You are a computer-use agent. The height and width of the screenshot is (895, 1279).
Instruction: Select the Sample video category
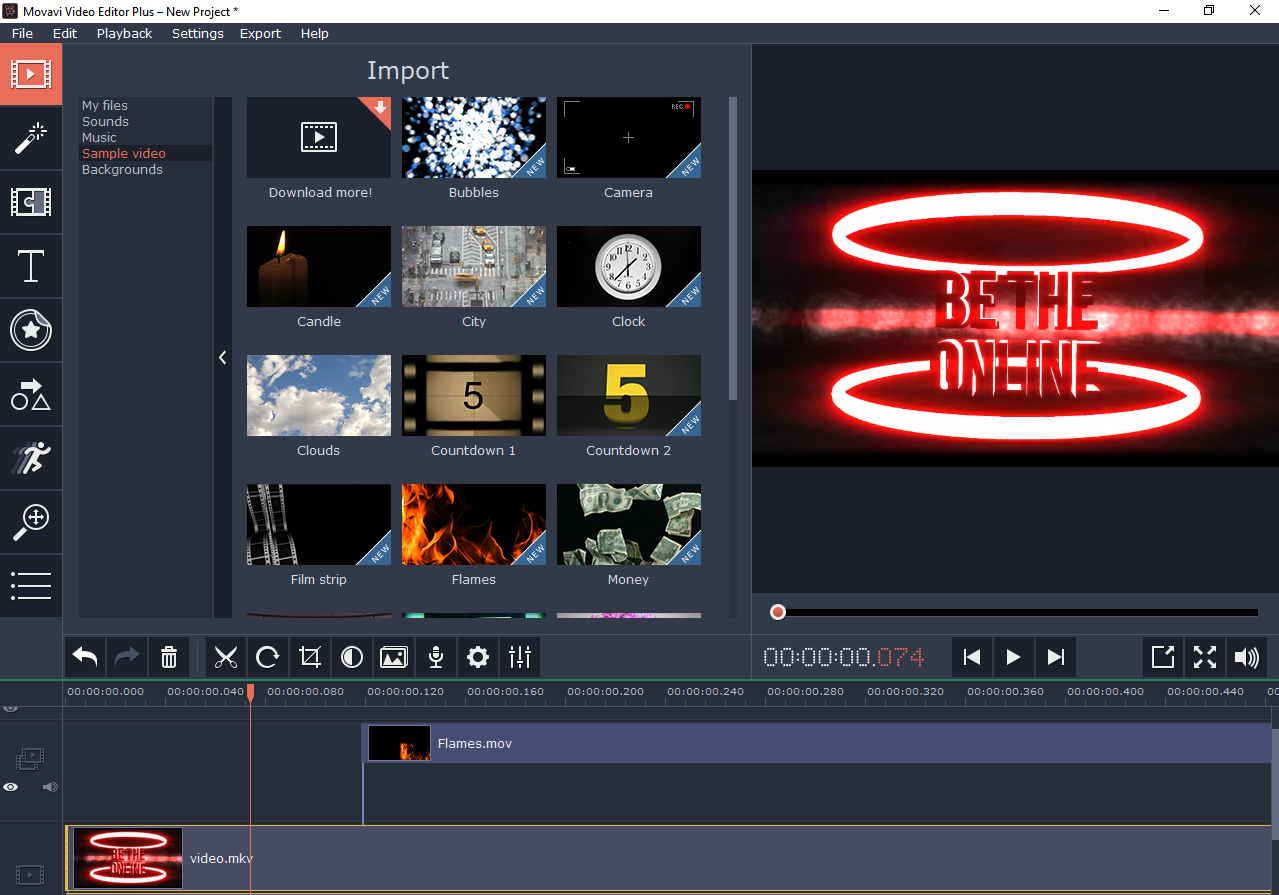[x=124, y=153]
